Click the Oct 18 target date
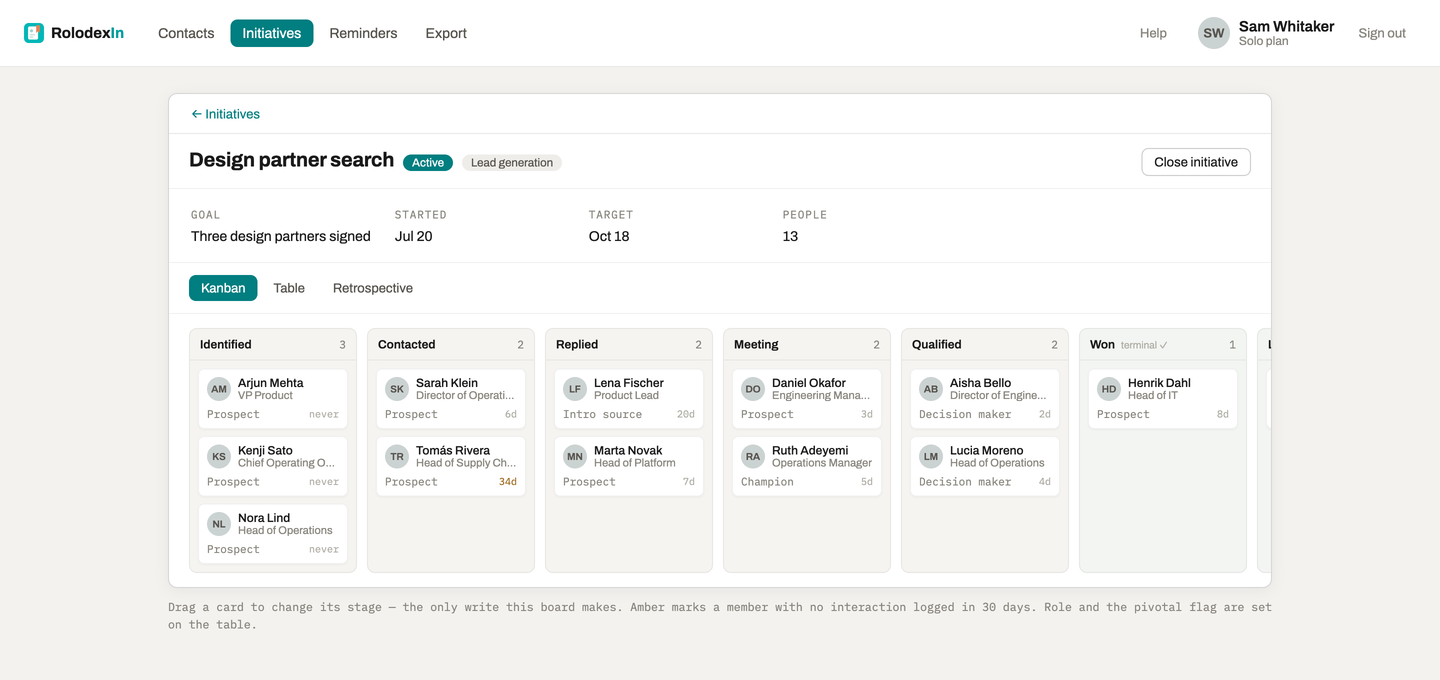1440x680 pixels. tap(609, 236)
